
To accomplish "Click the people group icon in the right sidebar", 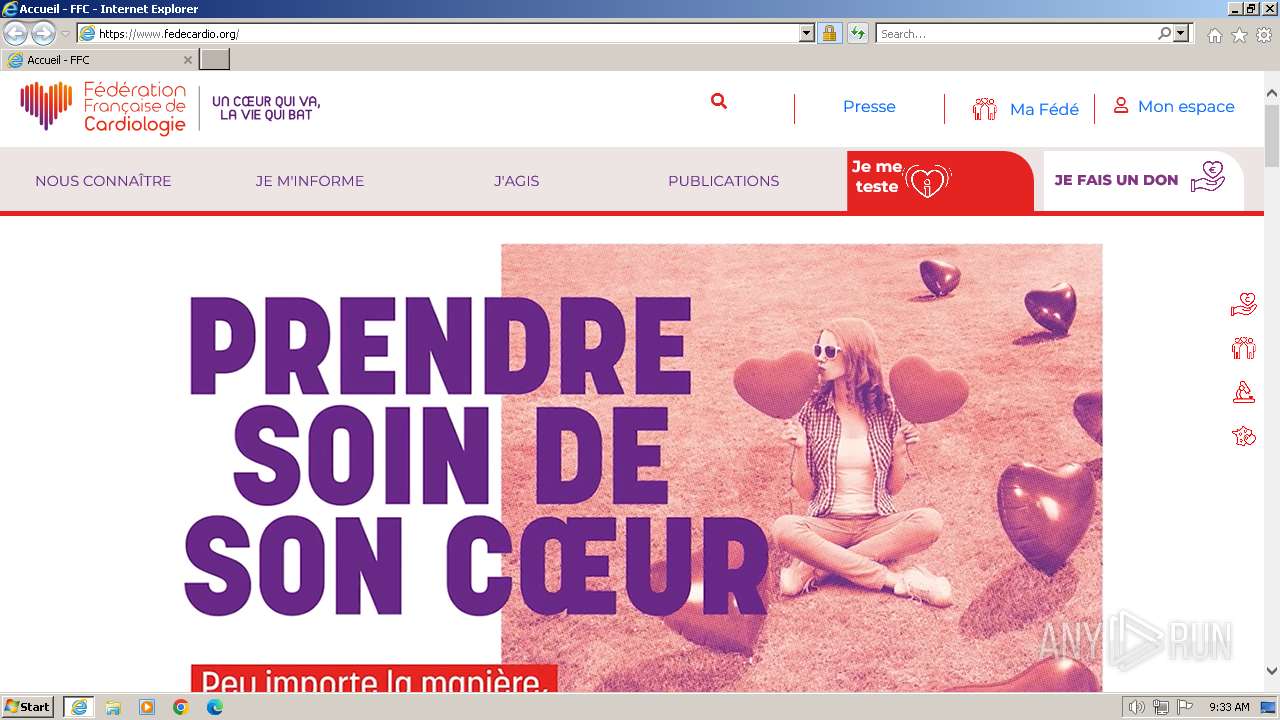I will [x=1243, y=348].
